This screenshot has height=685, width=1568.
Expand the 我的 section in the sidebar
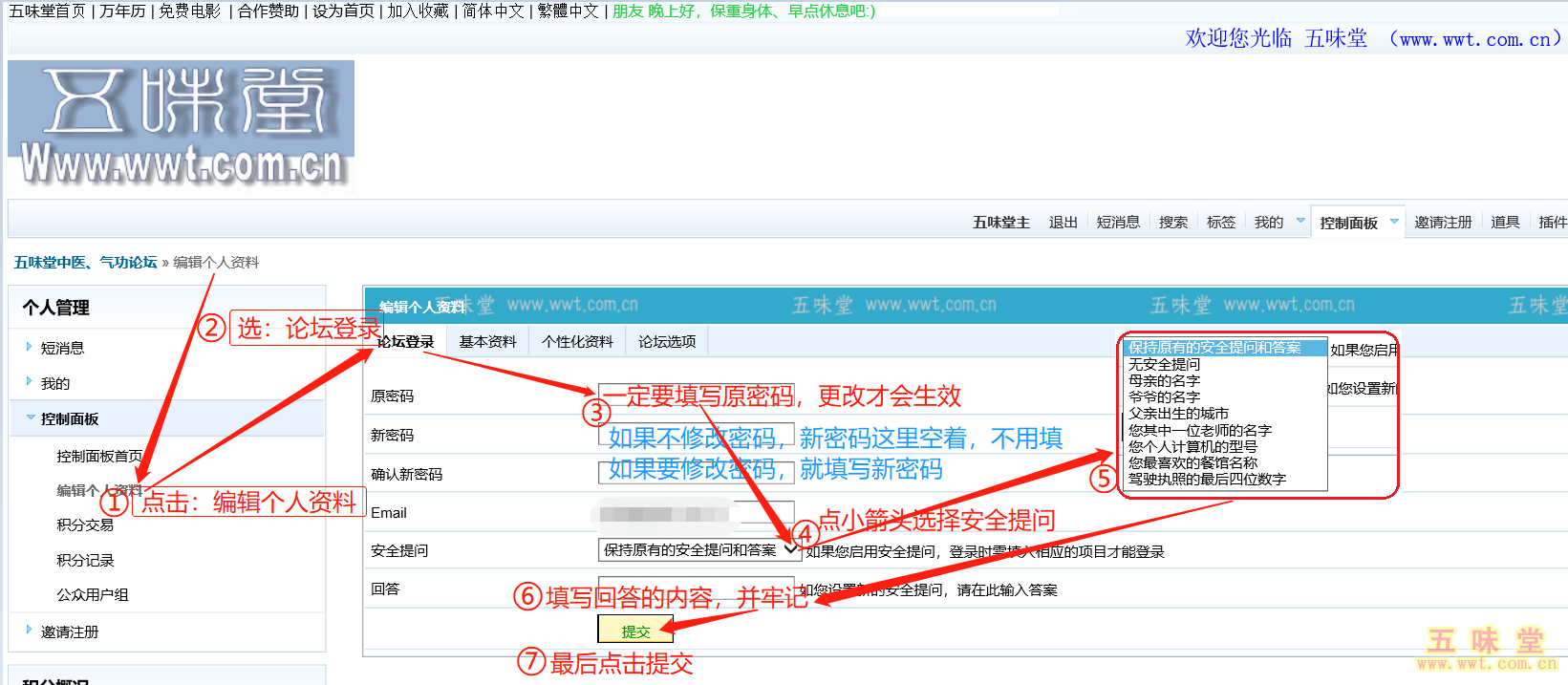tap(29, 382)
